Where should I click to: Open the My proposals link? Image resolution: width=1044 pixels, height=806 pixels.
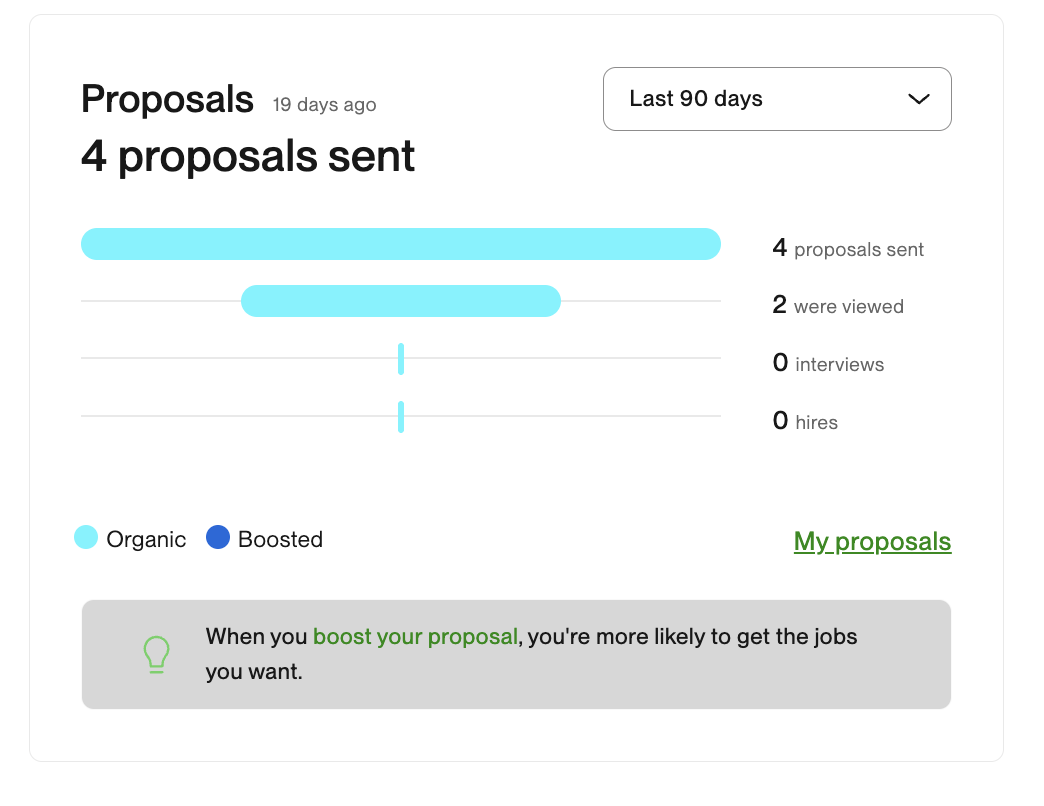point(871,541)
